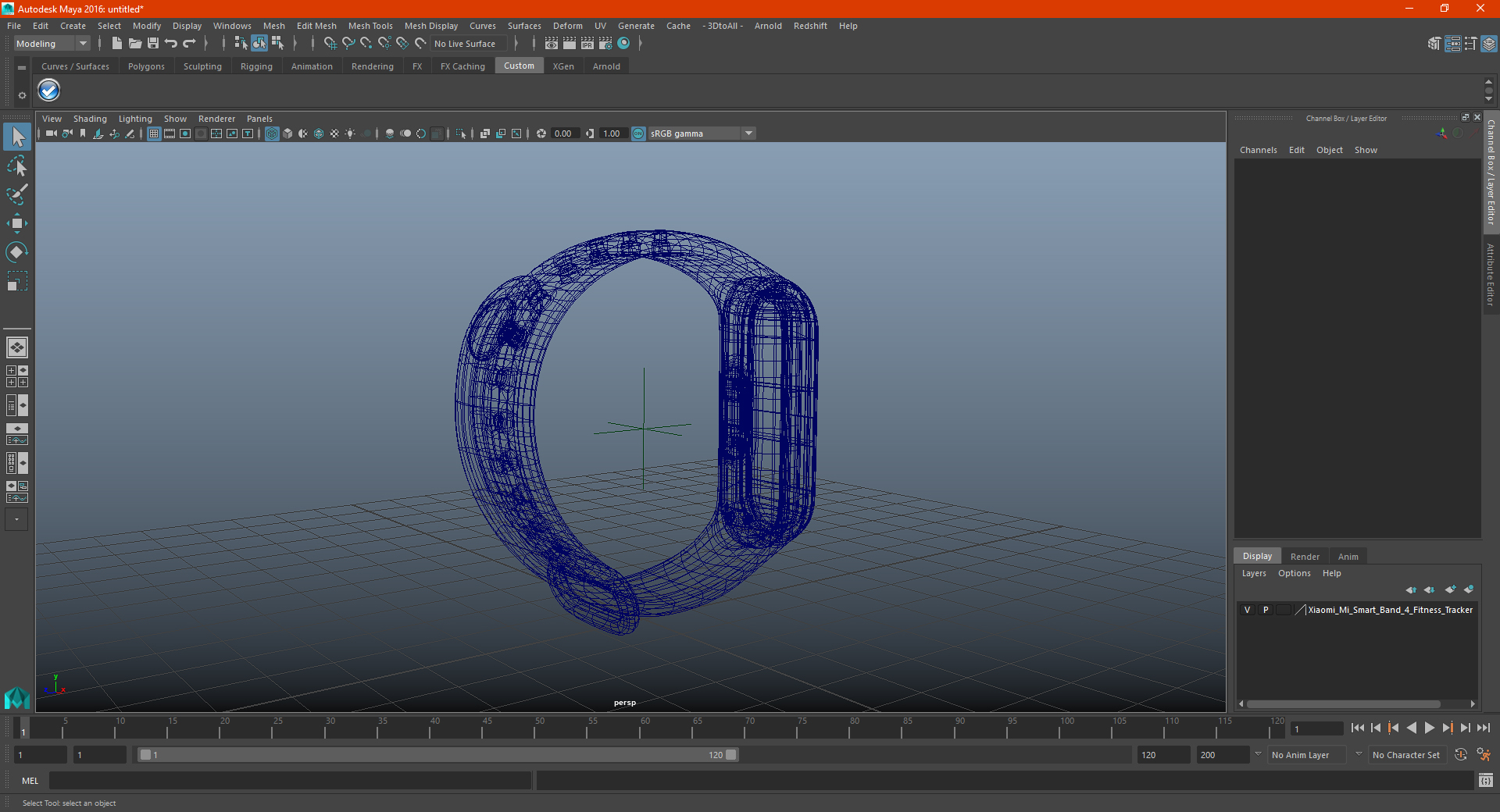The image size is (1500, 812).
Task: Expand collapsed status line section after redo
Action: (x=206, y=44)
